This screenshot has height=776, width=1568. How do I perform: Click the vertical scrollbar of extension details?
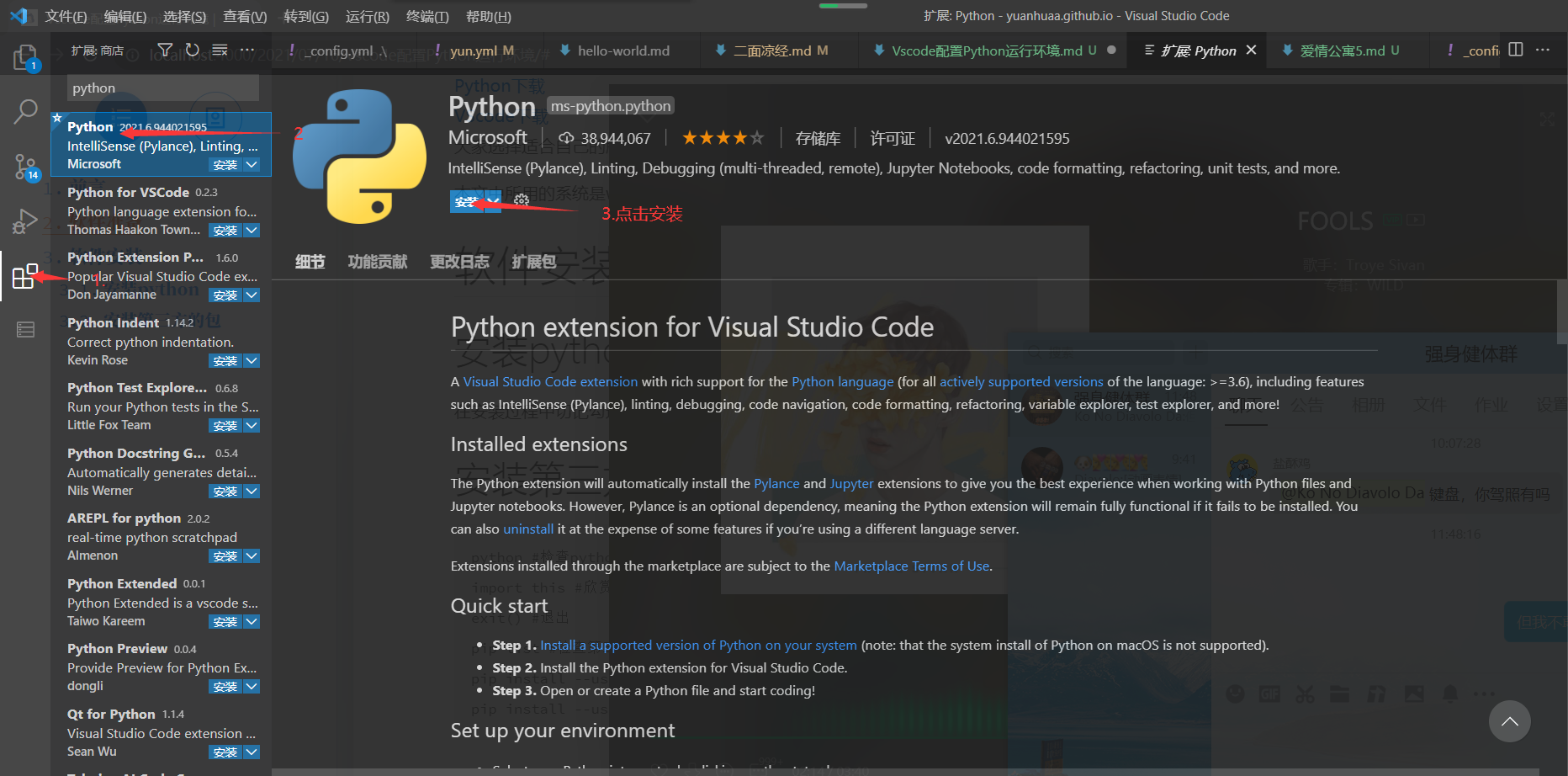pyautogui.click(x=1562, y=312)
